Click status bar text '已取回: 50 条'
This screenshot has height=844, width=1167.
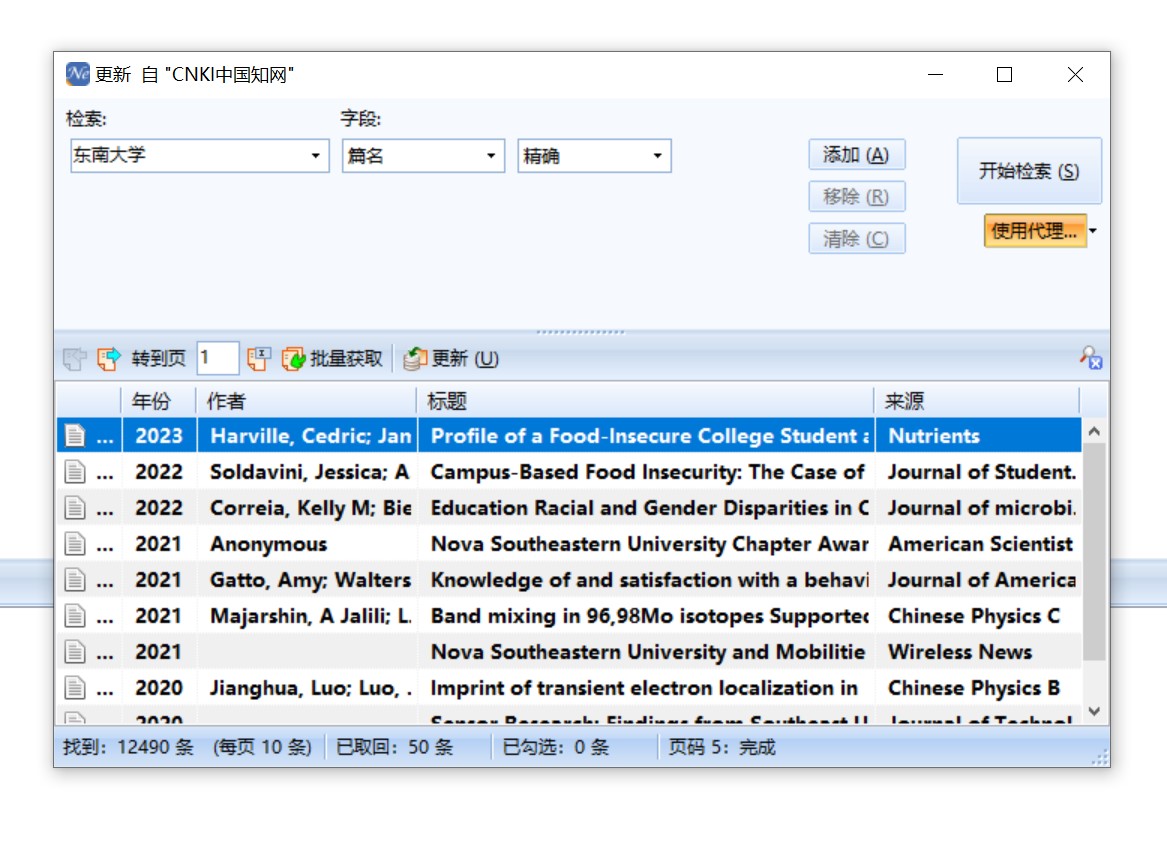click(394, 747)
